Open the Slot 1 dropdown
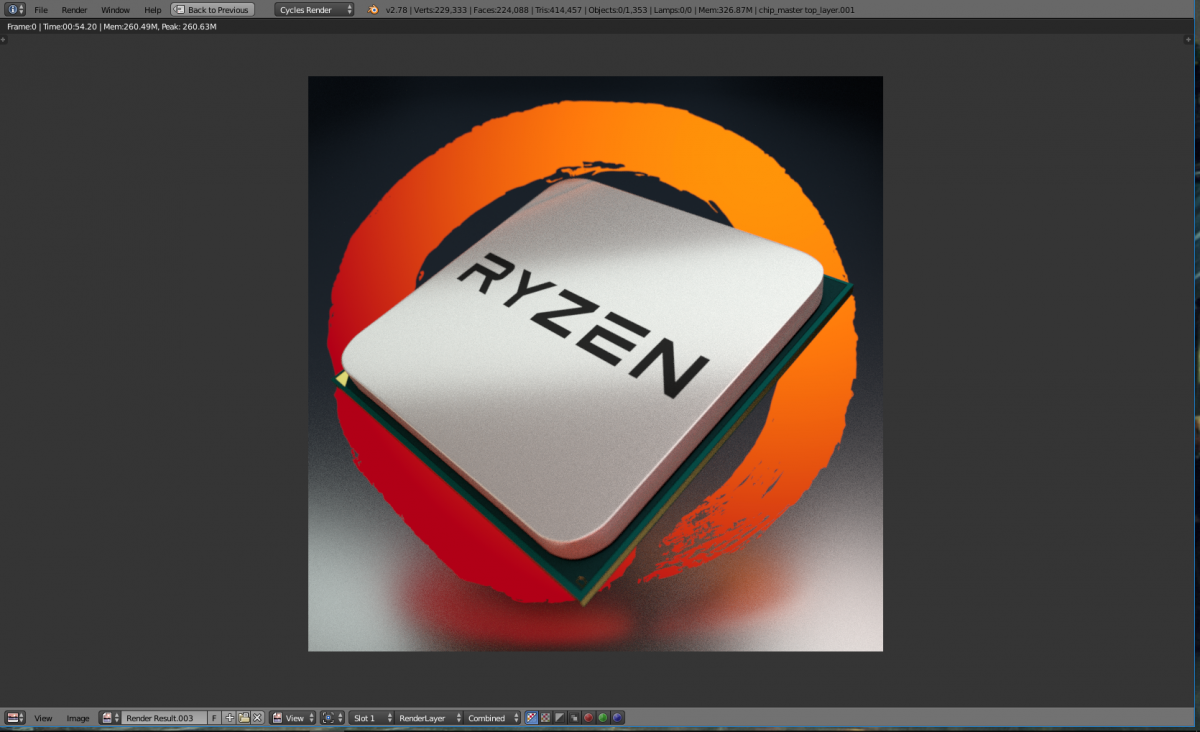 [371, 718]
